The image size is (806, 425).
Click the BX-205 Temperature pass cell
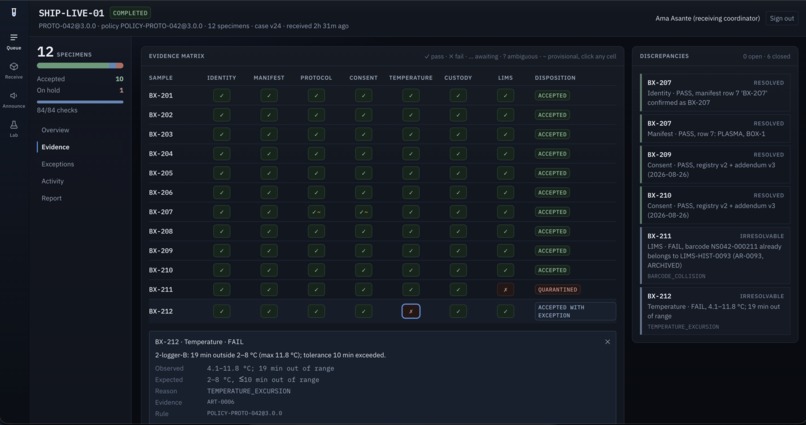click(411, 173)
